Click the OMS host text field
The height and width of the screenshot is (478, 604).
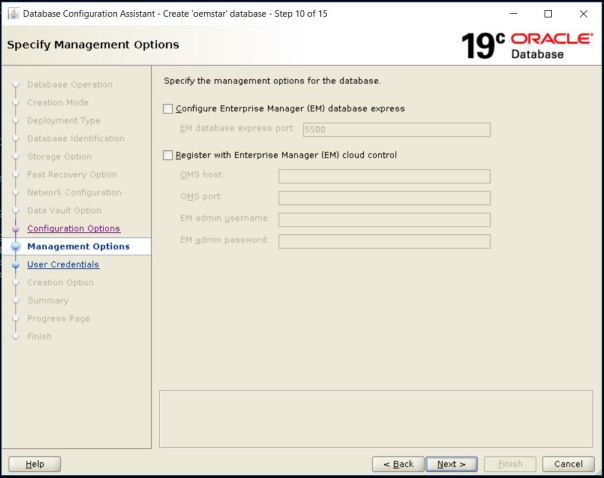pyautogui.click(x=384, y=176)
